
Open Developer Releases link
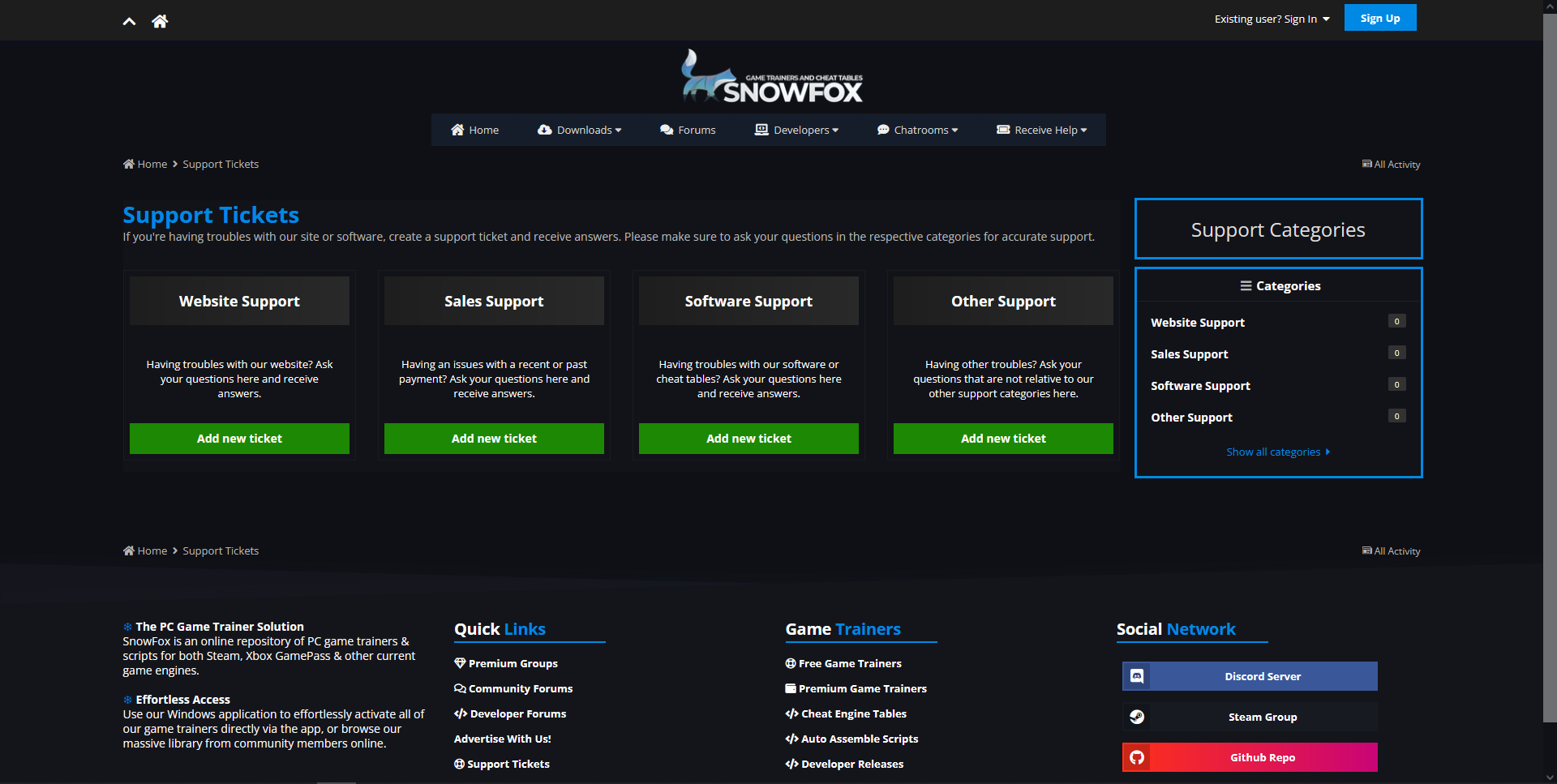(x=844, y=764)
